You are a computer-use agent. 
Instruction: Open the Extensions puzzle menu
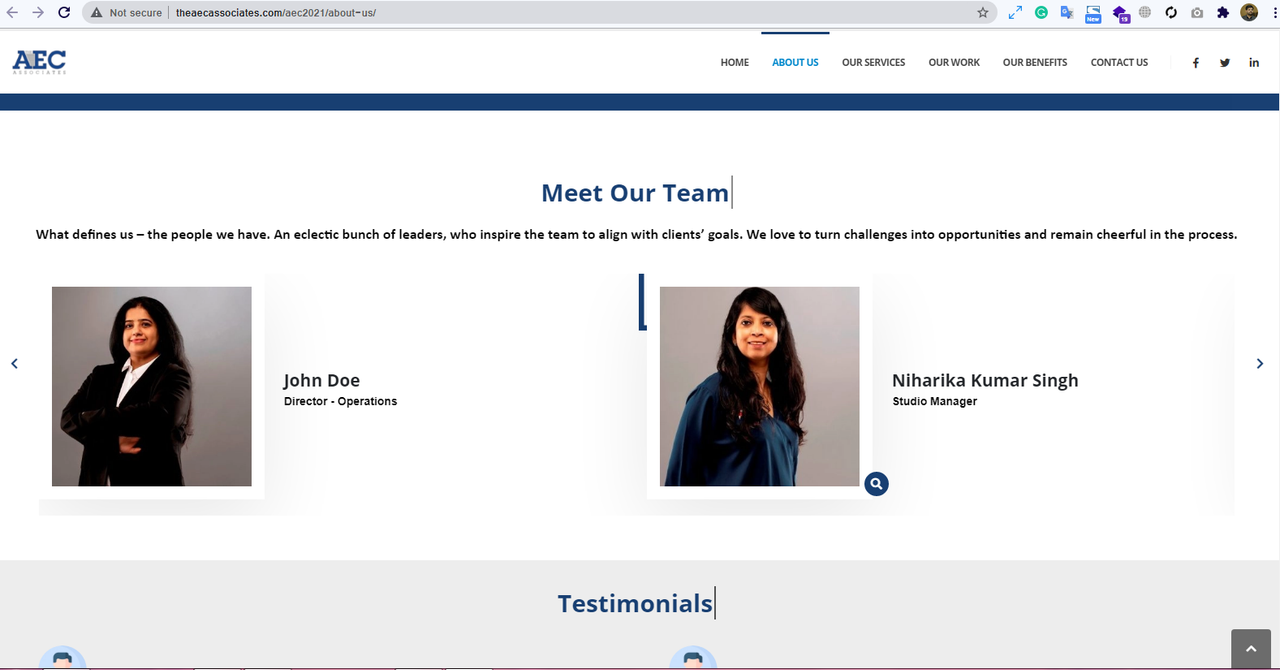(x=1223, y=13)
